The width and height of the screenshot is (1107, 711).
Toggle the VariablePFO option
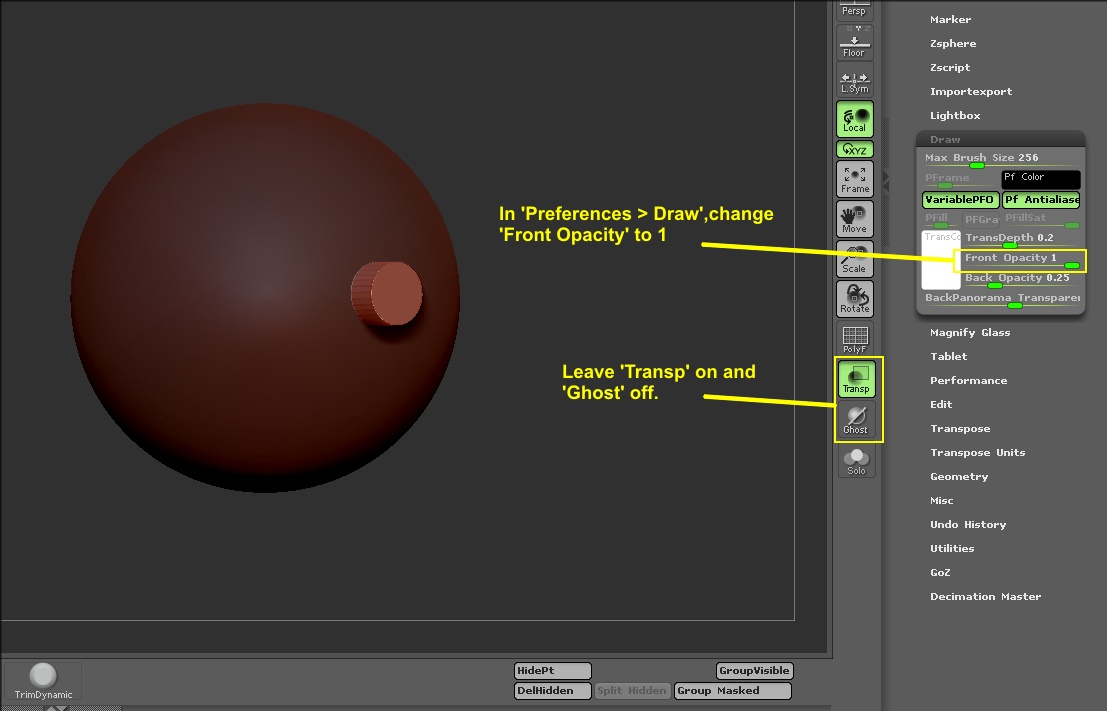coord(959,200)
